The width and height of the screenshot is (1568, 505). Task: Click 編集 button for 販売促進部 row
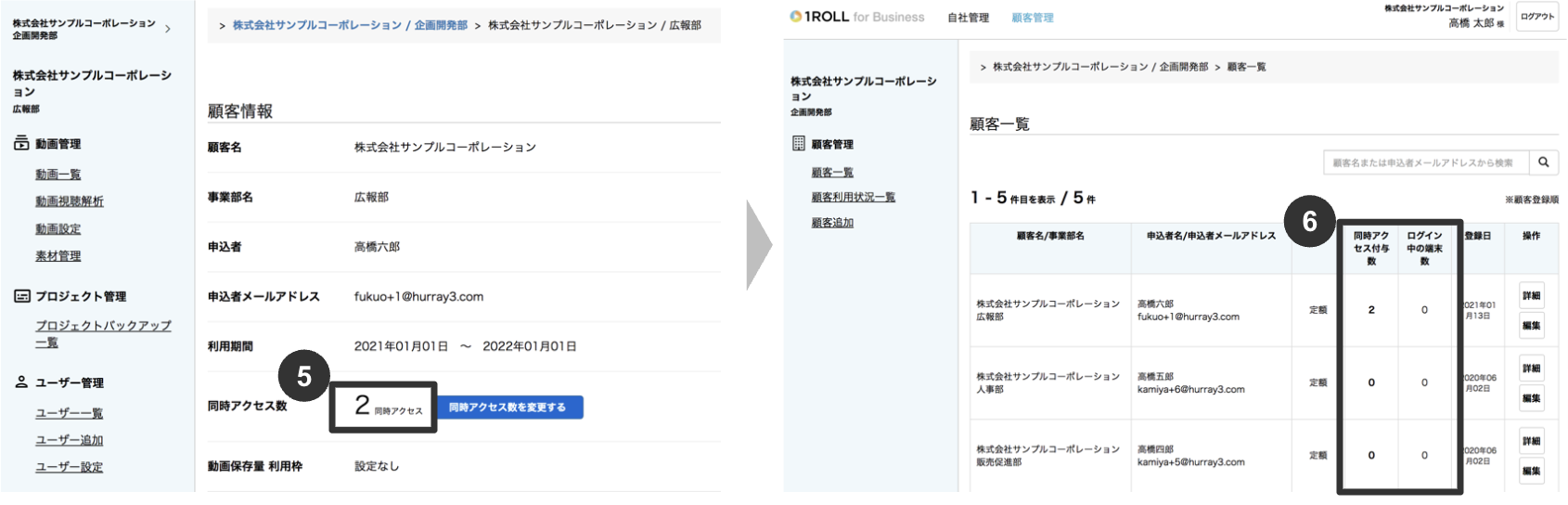click(x=1531, y=470)
